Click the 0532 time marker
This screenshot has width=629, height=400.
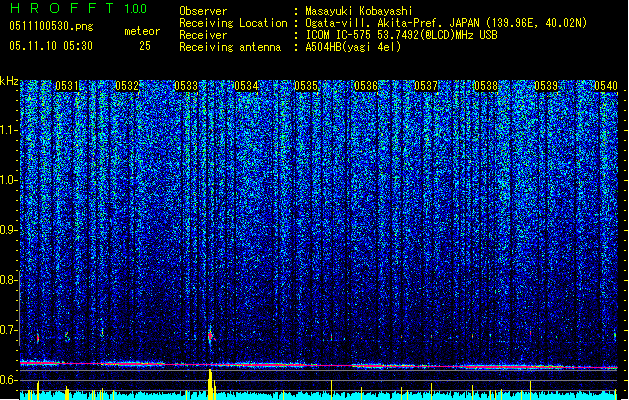127,86
